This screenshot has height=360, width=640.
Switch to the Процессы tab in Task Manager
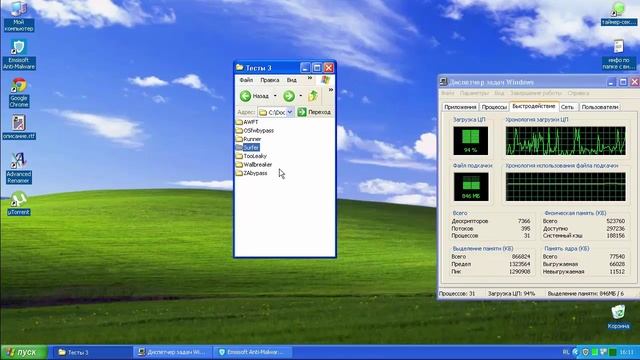coord(494,107)
